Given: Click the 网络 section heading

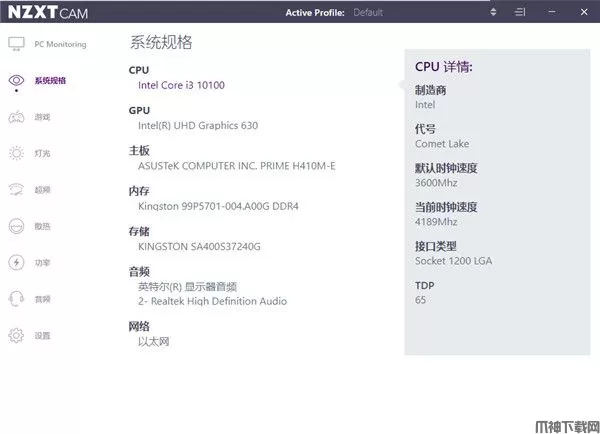Looking at the screenshot, I should pos(139,326).
